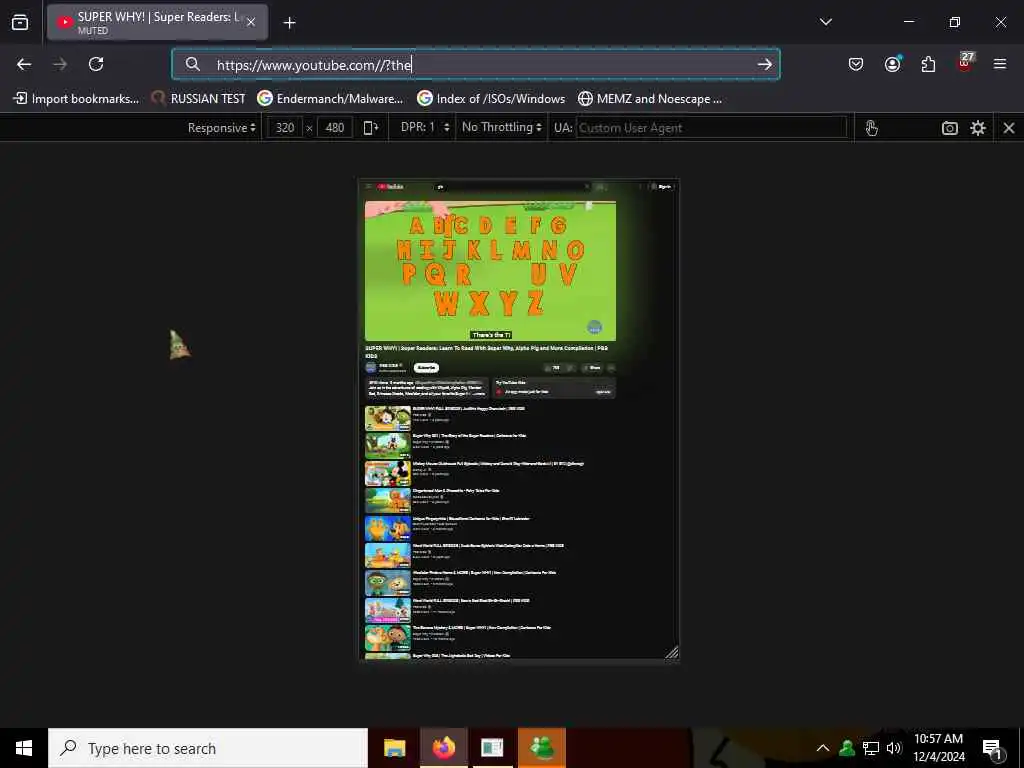Open the Responsive device preset dropdown
Image resolution: width=1024 pixels, height=768 pixels.
[x=221, y=127]
